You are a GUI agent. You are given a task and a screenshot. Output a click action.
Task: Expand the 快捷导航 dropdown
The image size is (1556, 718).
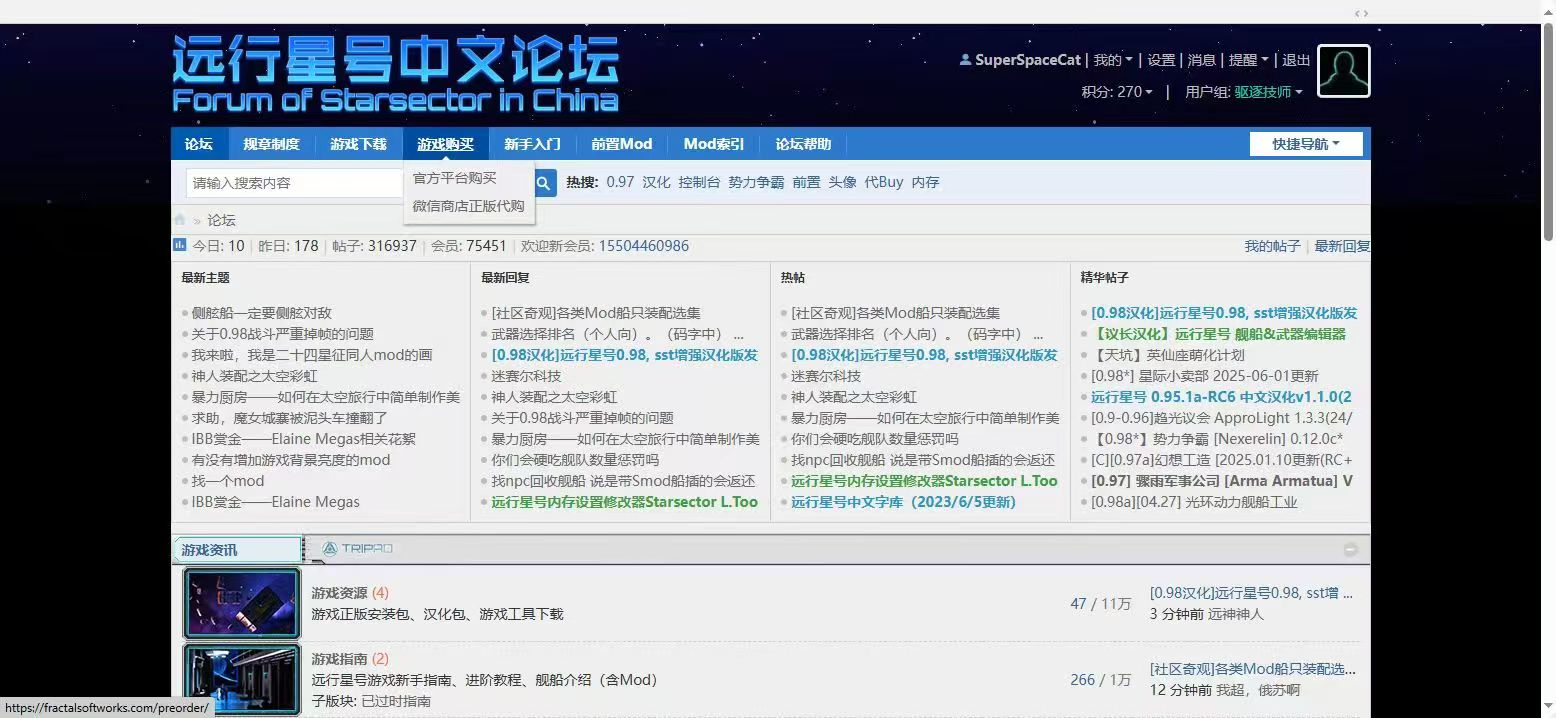[x=1308, y=144]
